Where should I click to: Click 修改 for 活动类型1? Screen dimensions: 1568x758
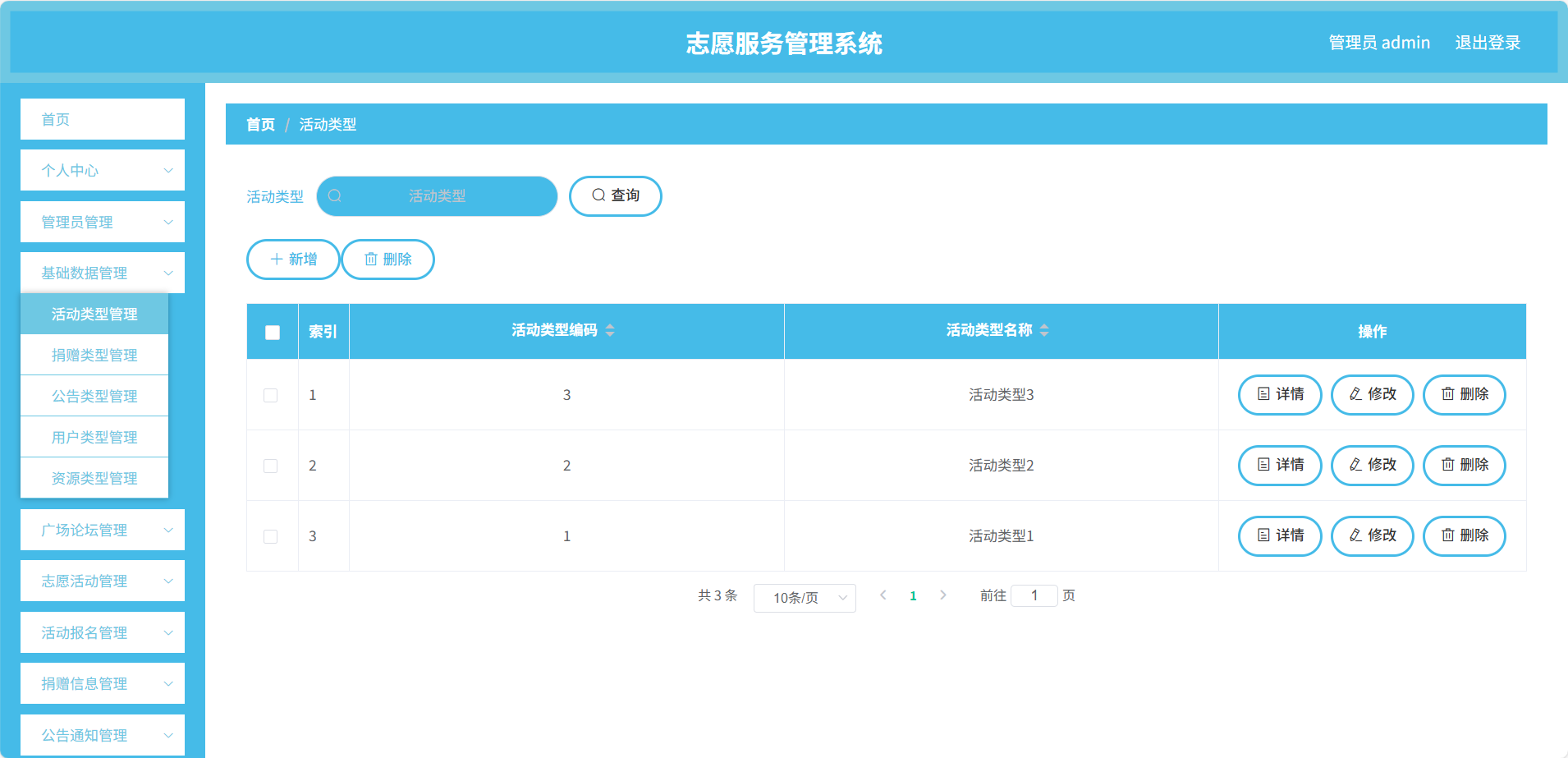tap(1373, 536)
